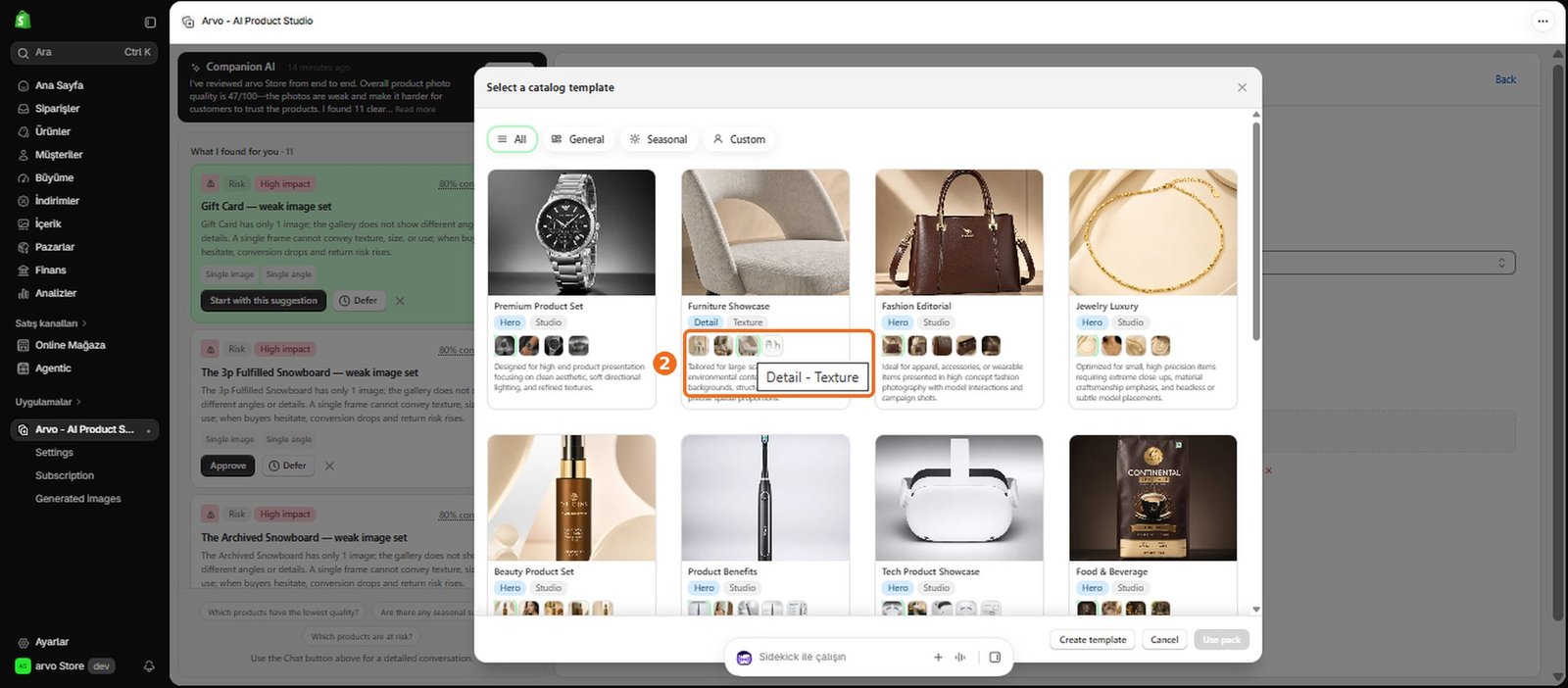Screen dimensions: 1568x688
Task: Click Approve on 3p Fulfilled Snowboard
Action: tap(227, 466)
